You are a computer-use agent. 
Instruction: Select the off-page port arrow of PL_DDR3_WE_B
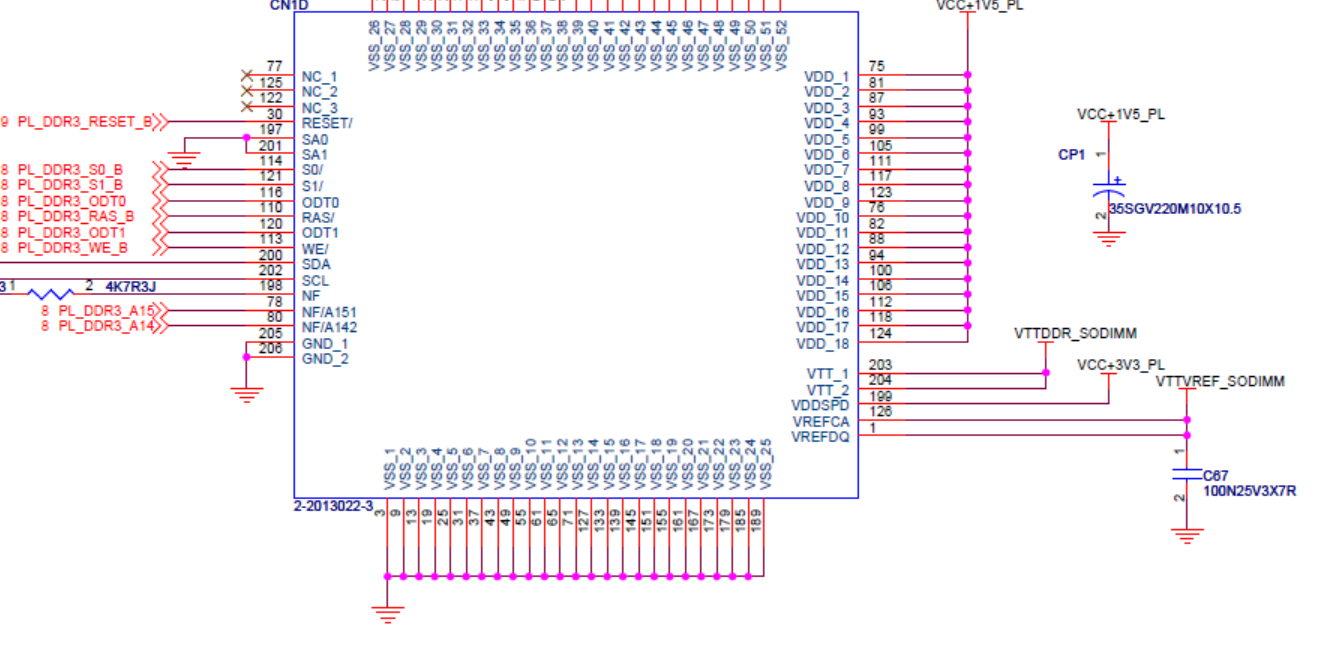point(159,248)
